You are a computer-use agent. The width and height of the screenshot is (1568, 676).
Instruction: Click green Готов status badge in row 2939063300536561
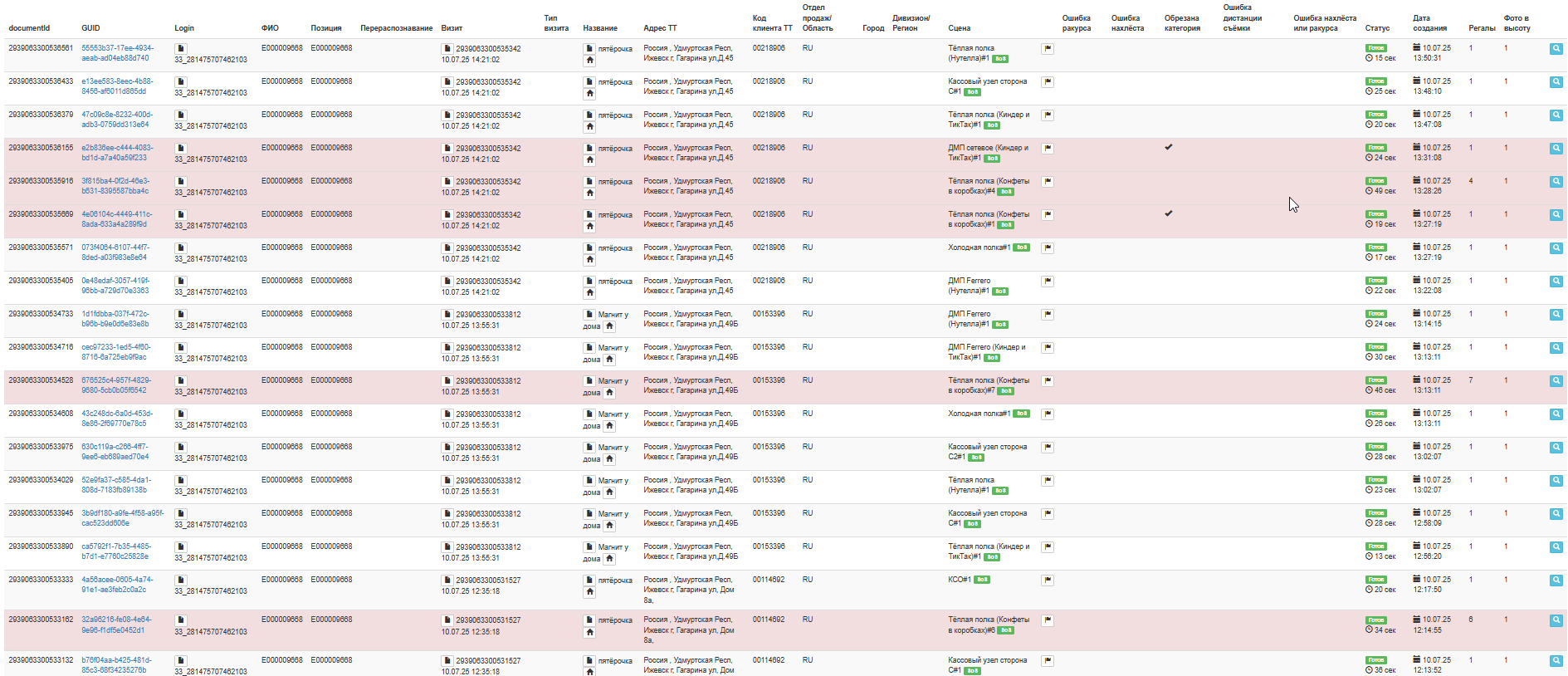coord(1376,48)
